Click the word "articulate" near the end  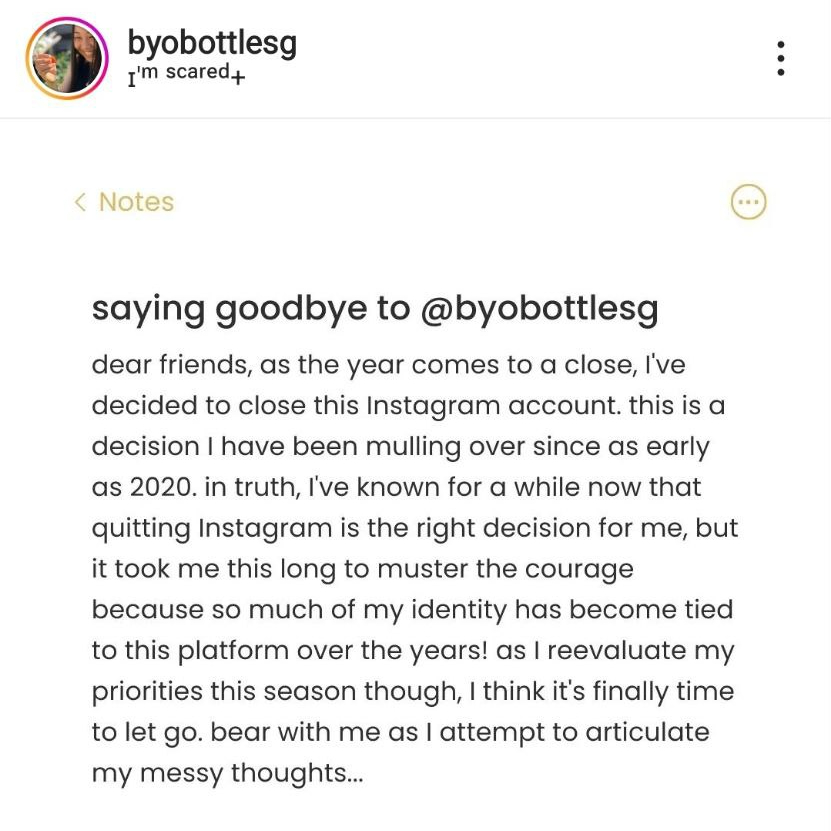coord(646,732)
